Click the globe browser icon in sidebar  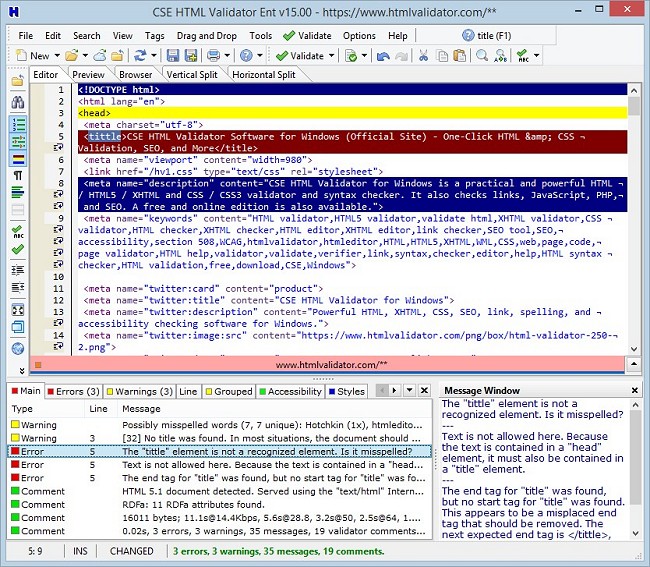coord(17,349)
